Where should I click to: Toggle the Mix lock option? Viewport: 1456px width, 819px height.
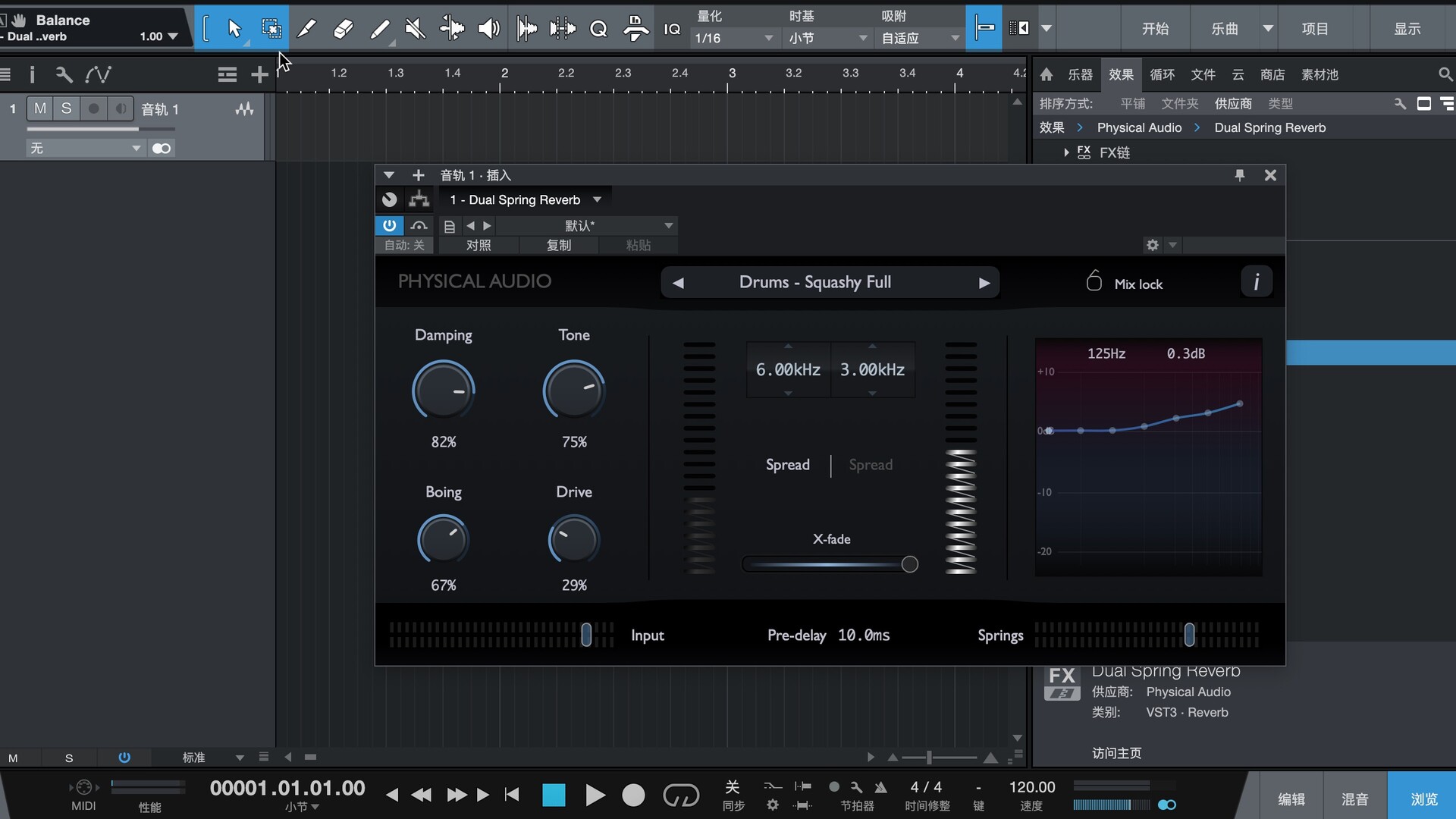click(1124, 282)
